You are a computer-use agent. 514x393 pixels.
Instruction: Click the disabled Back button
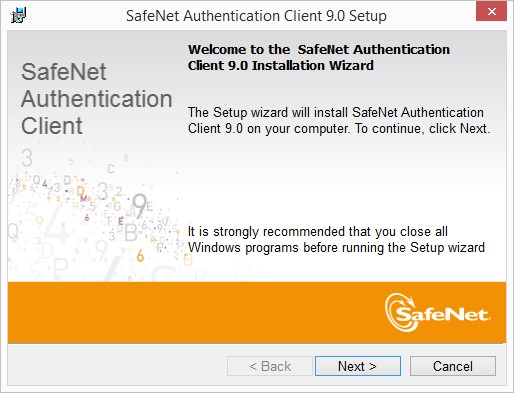(270, 366)
